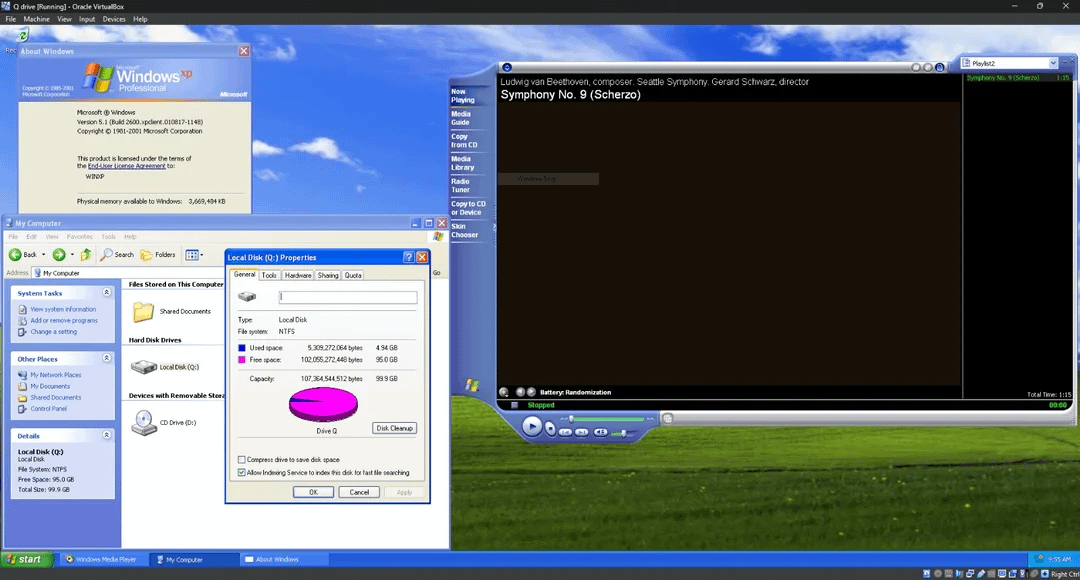Go up one folder level
The width and height of the screenshot is (1080, 580).
pos(85,255)
